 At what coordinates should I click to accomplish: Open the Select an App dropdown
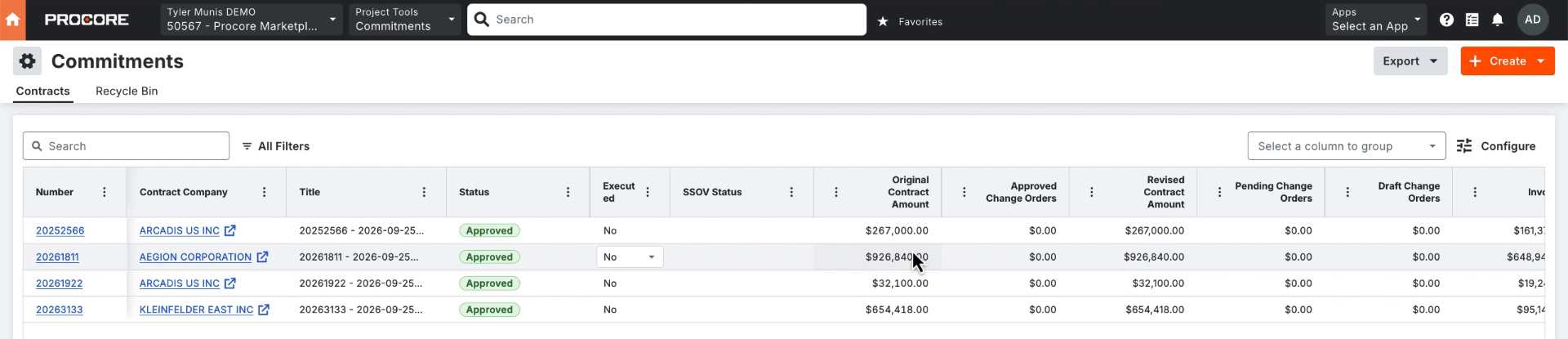(x=1375, y=20)
